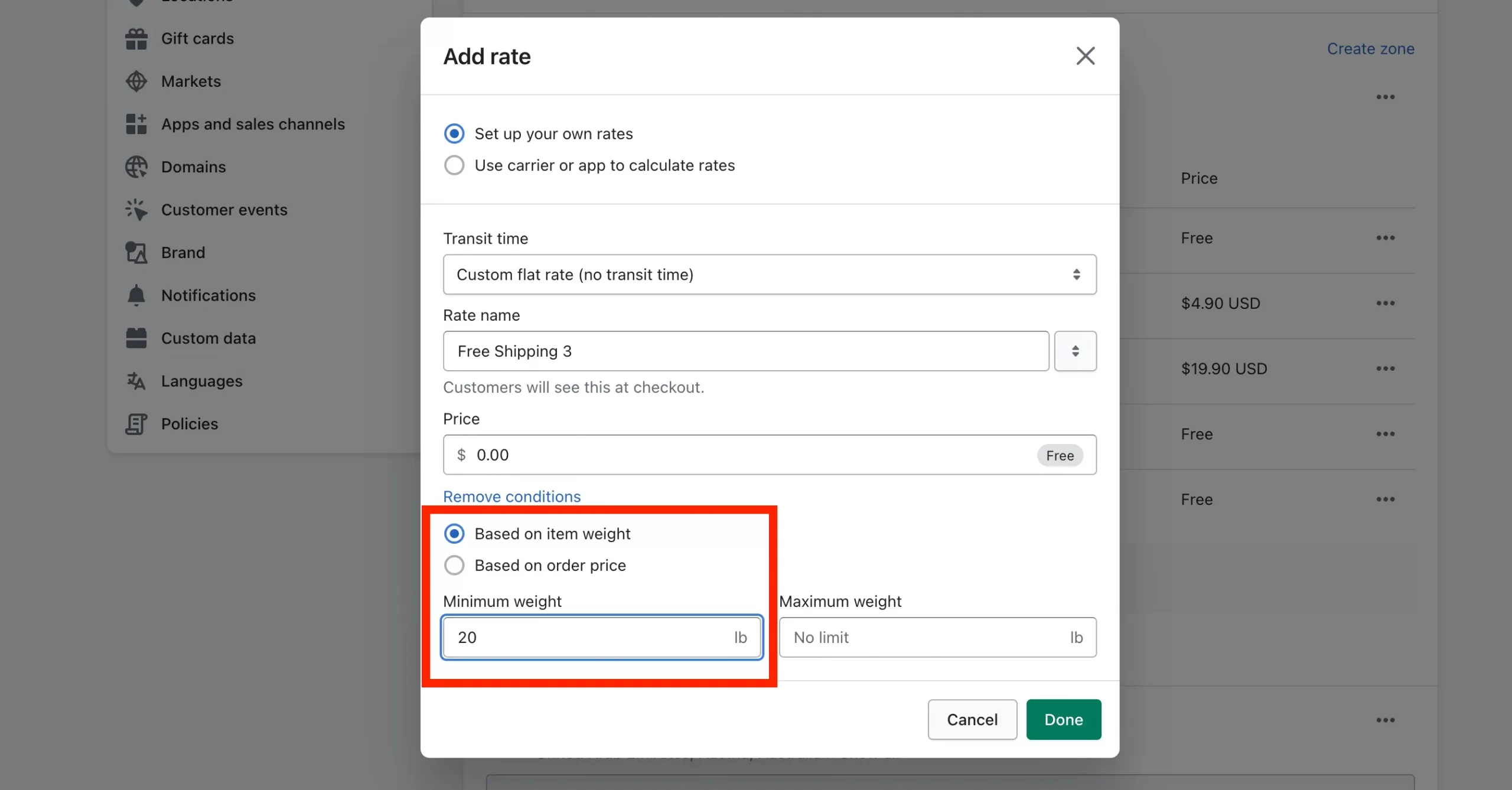
Task: Toggle Use carrier or app option
Action: click(454, 165)
